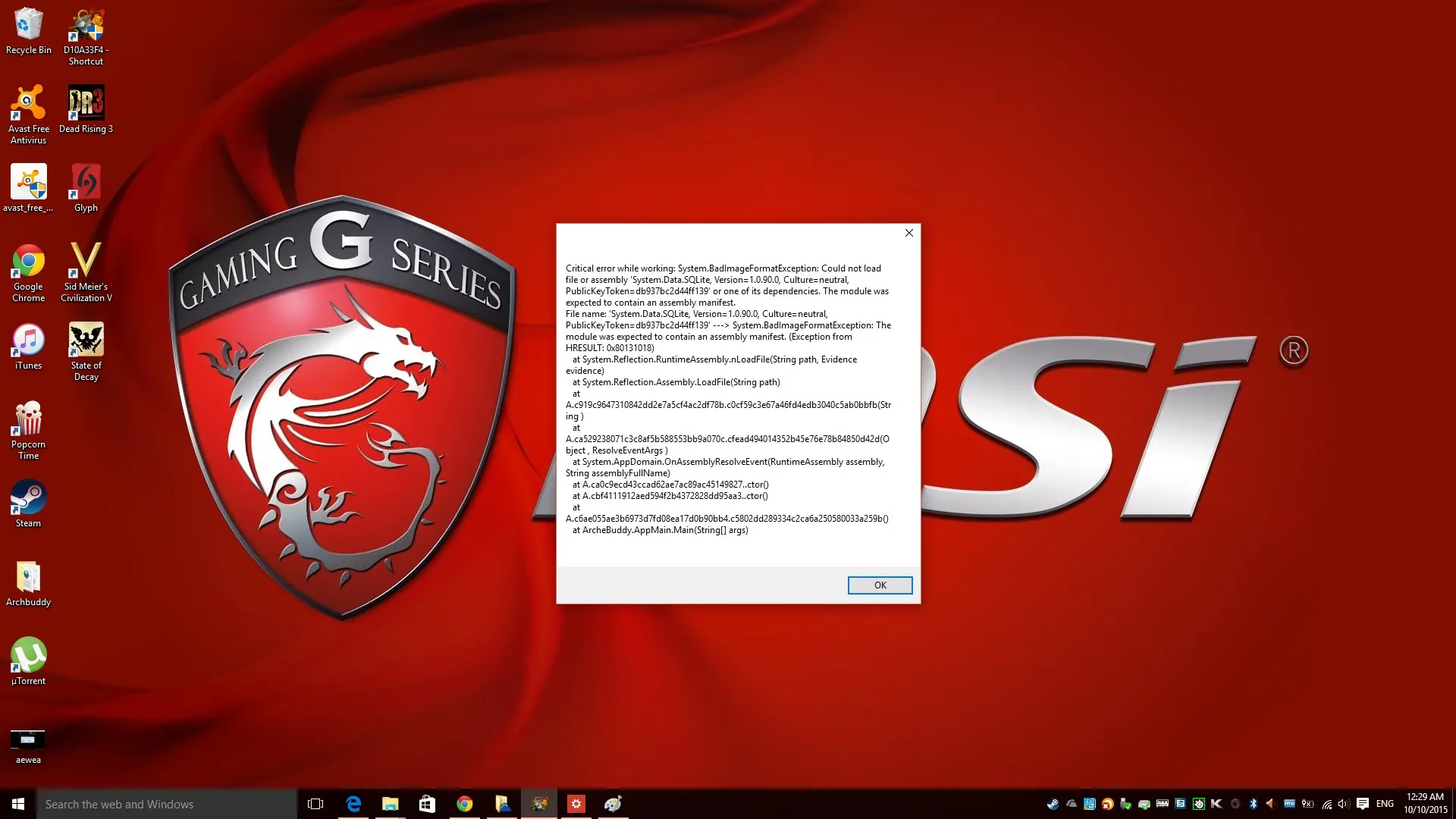Click the Search the web and Windows box

(x=167, y=804)
